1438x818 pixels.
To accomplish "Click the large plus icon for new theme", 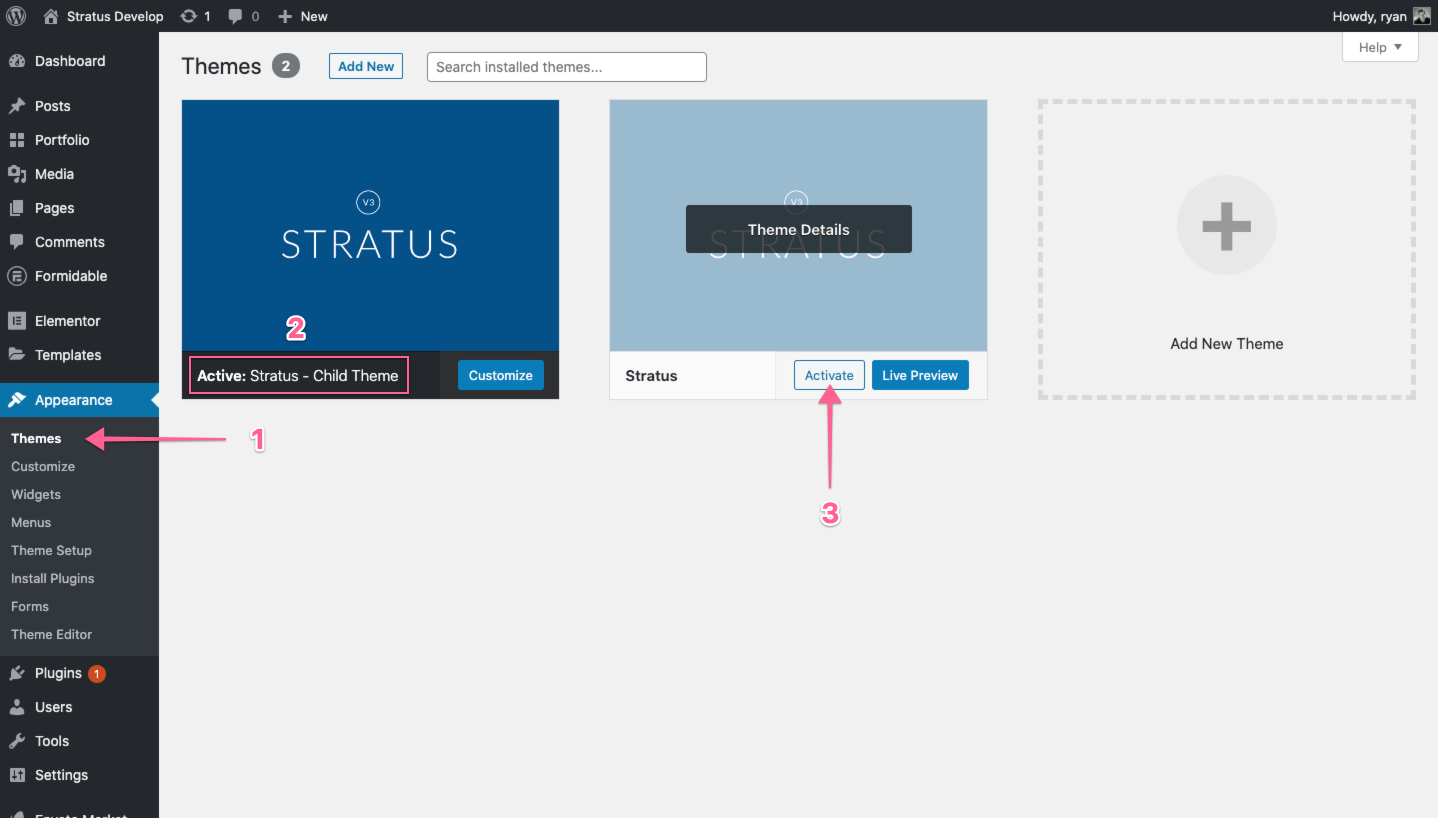I will [x=1226, y=225].
